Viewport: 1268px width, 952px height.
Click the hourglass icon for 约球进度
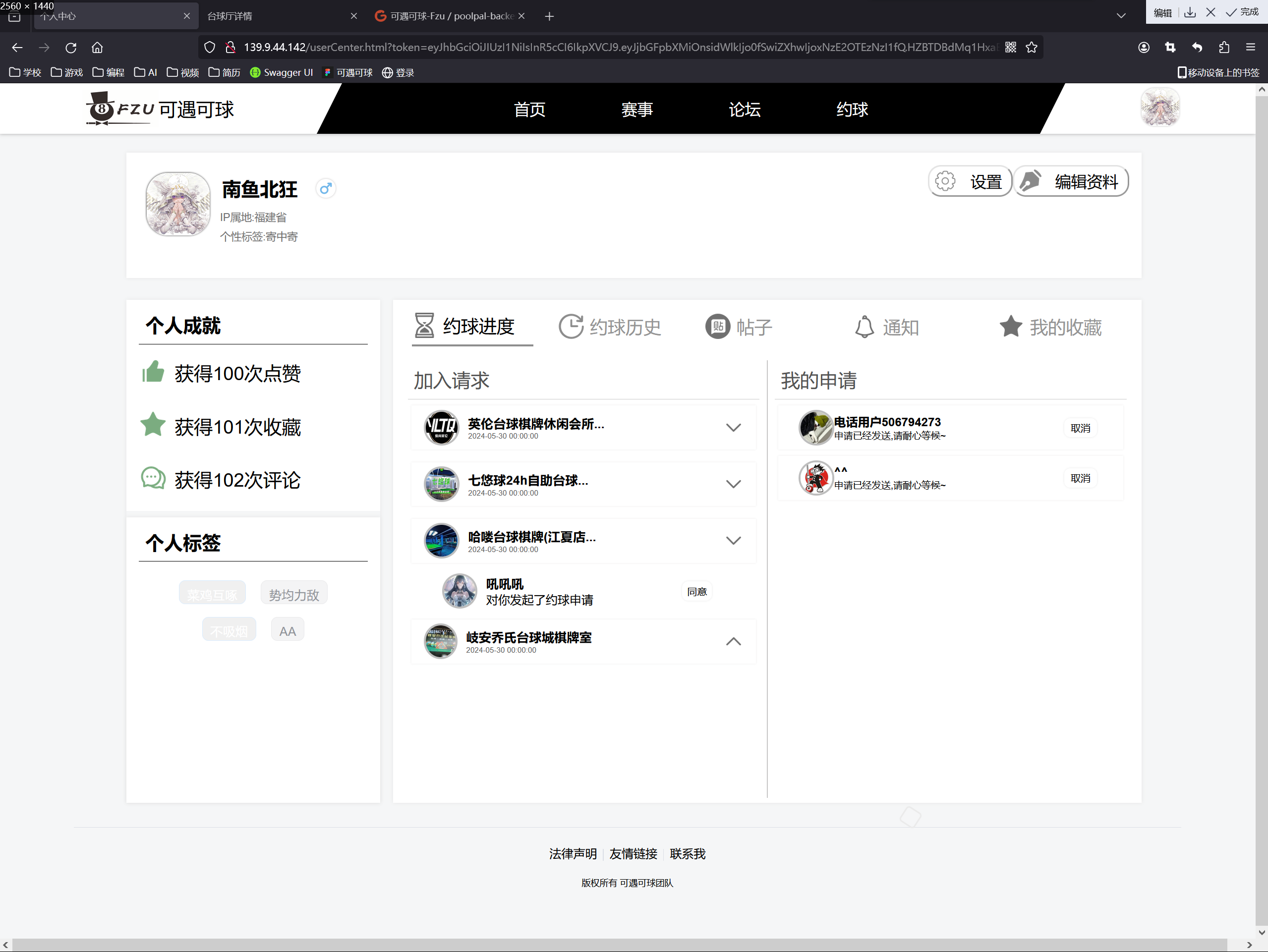coord(424,326)
